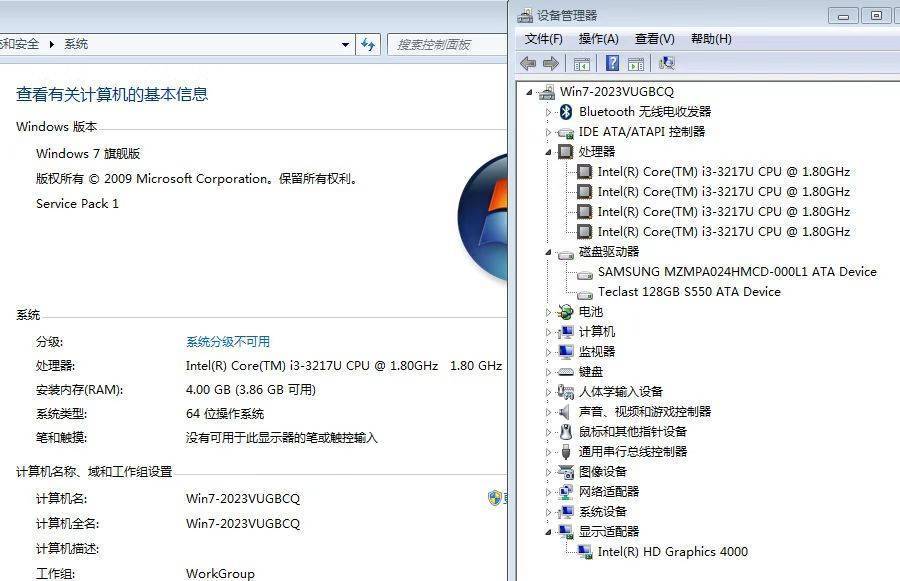Click the 'Service Pack 1' text
This screenshot has height=581, width=900.
click(x=77, y=203)
